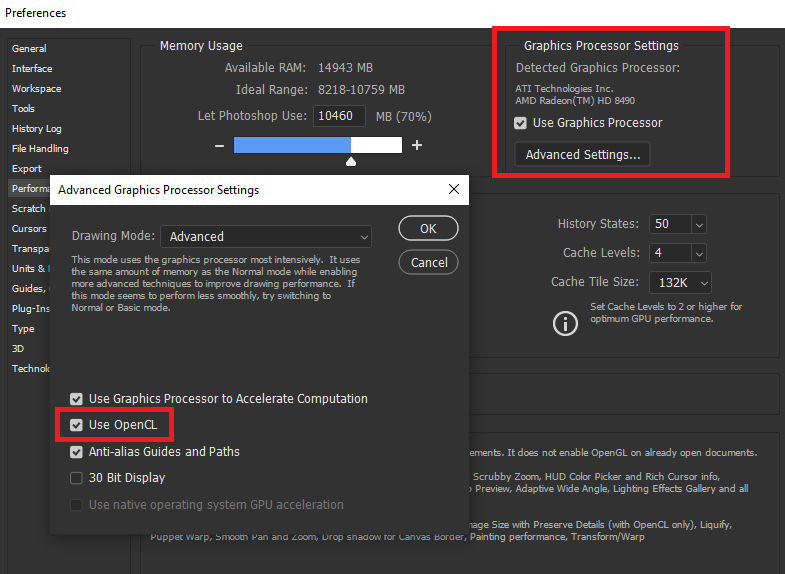The width and height of the screenshot is (785, 574).
Task: Click OK in the Advanced Settings dialog
Action: point(428,228)
